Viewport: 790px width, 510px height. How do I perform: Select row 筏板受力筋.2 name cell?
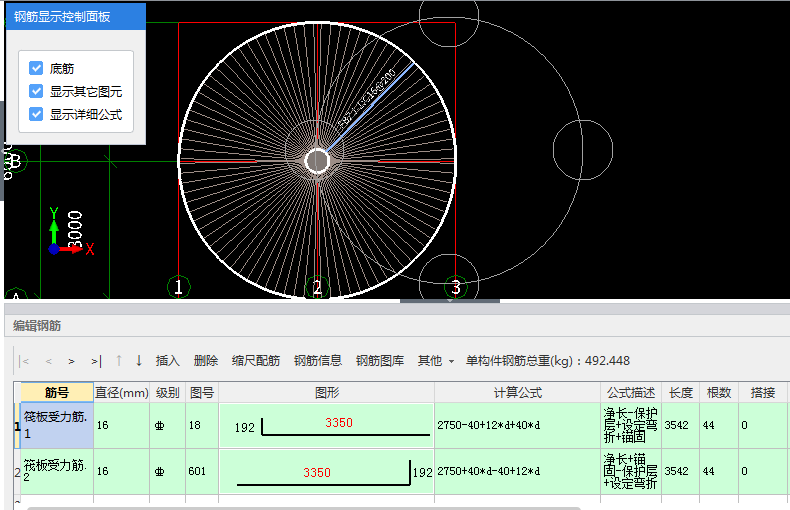[57, 471]
